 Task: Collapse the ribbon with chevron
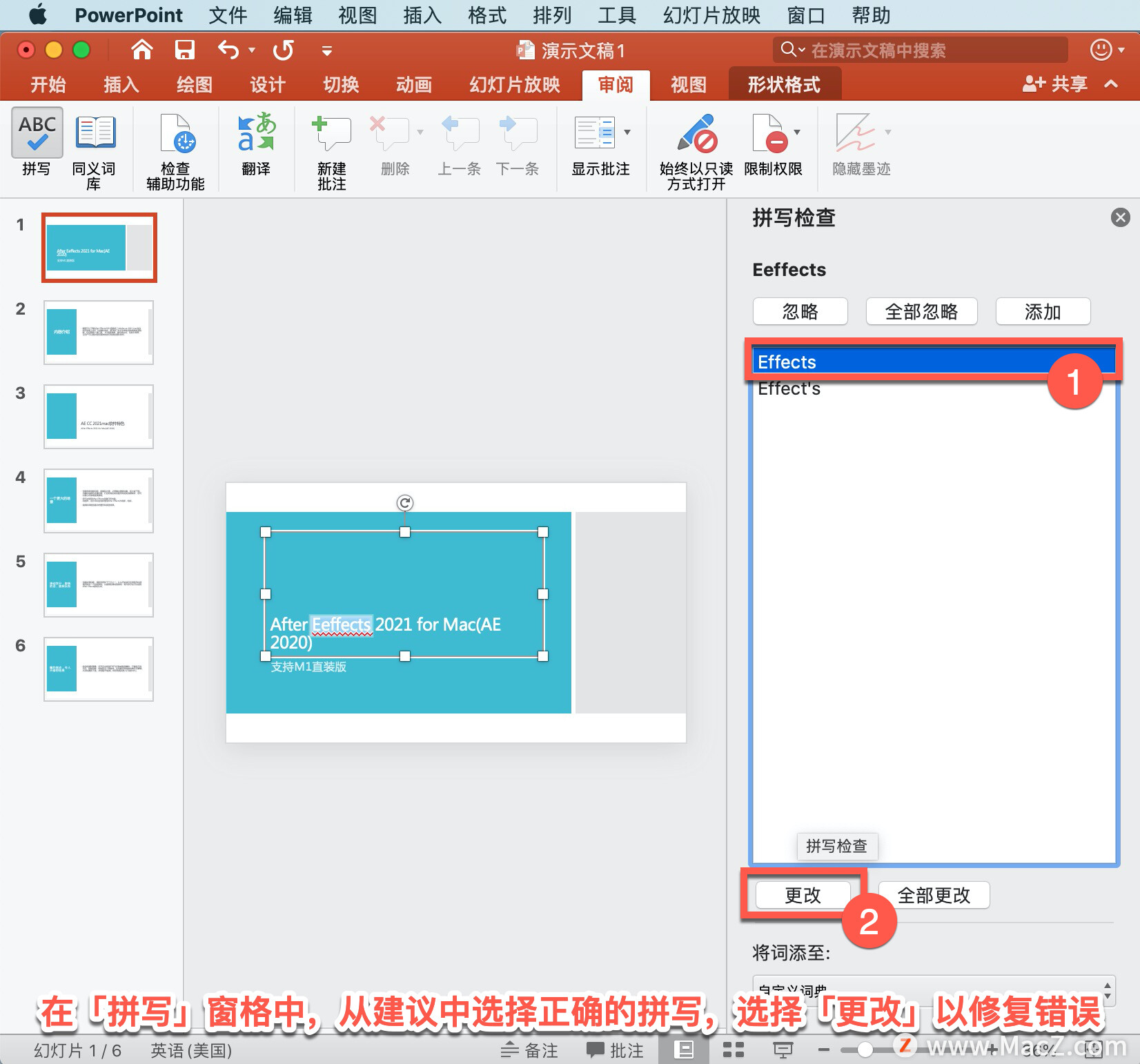(1111, 84)
